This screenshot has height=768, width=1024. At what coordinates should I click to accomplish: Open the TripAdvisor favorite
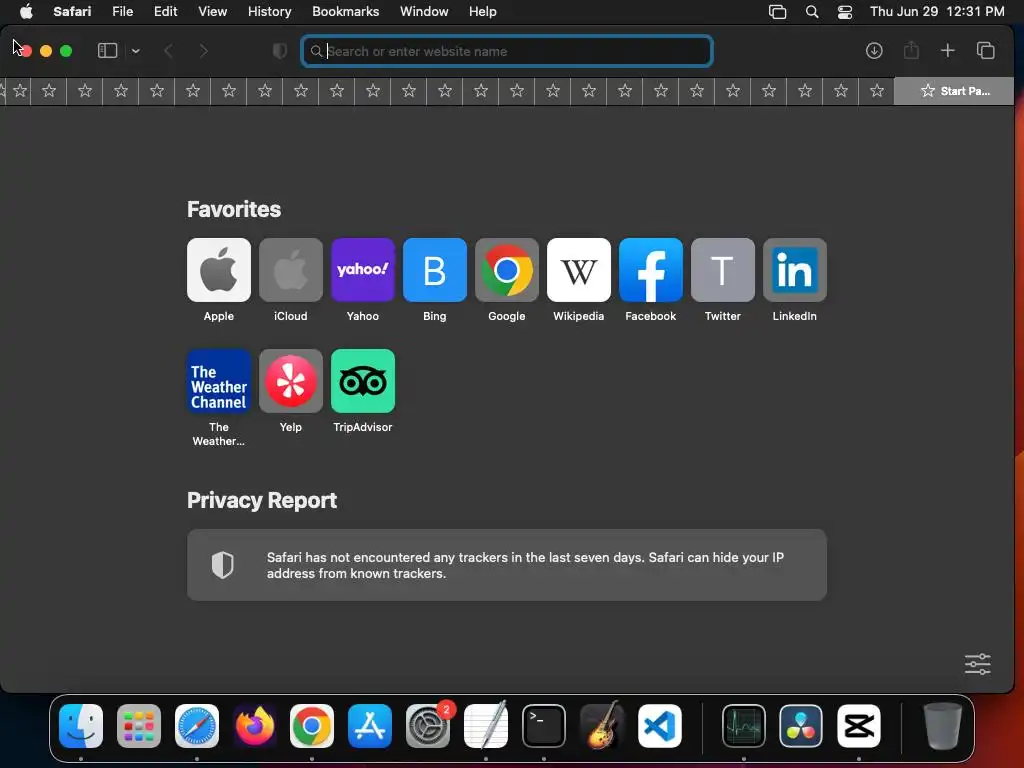coord(362,381)
